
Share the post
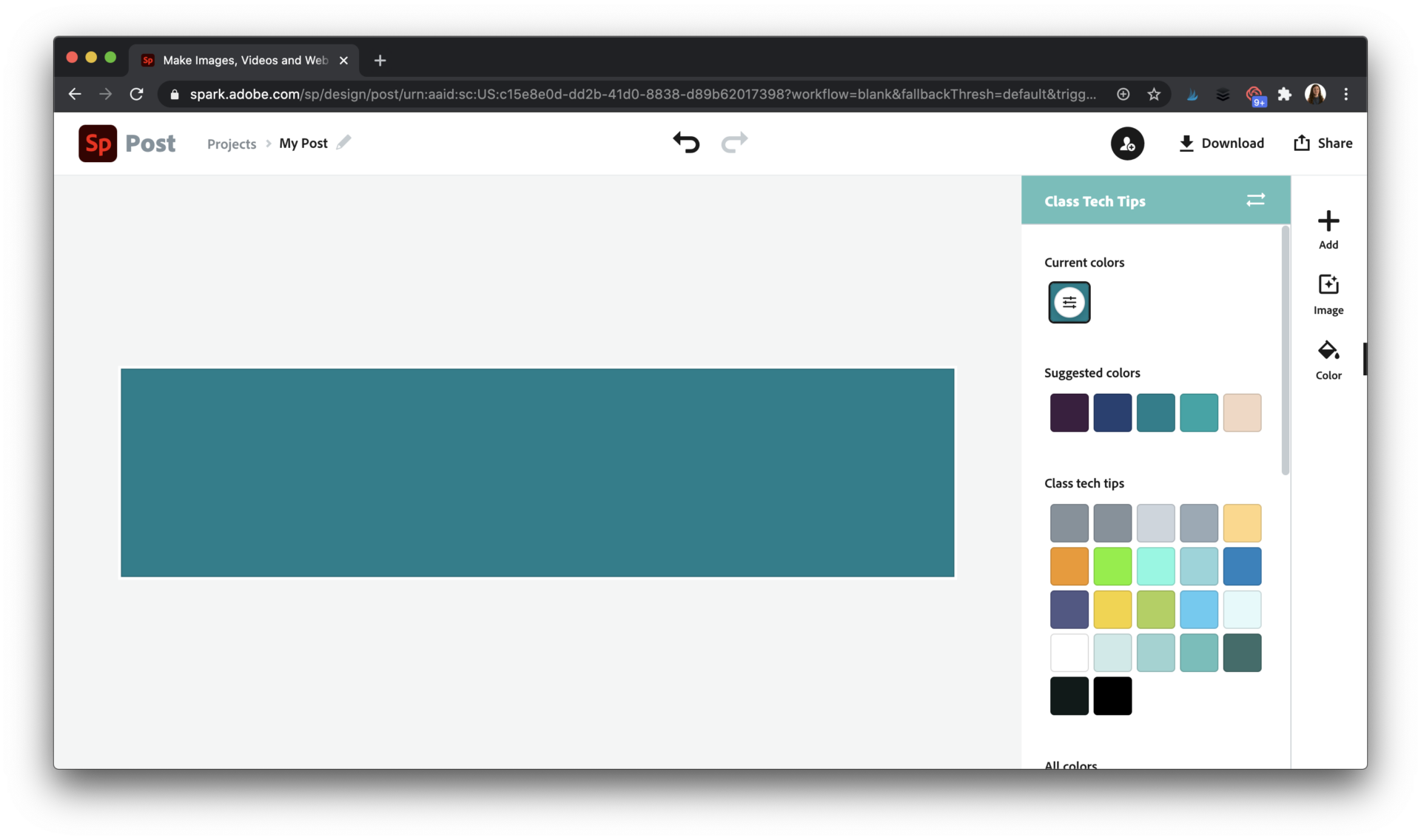(x=1323, y=143)
